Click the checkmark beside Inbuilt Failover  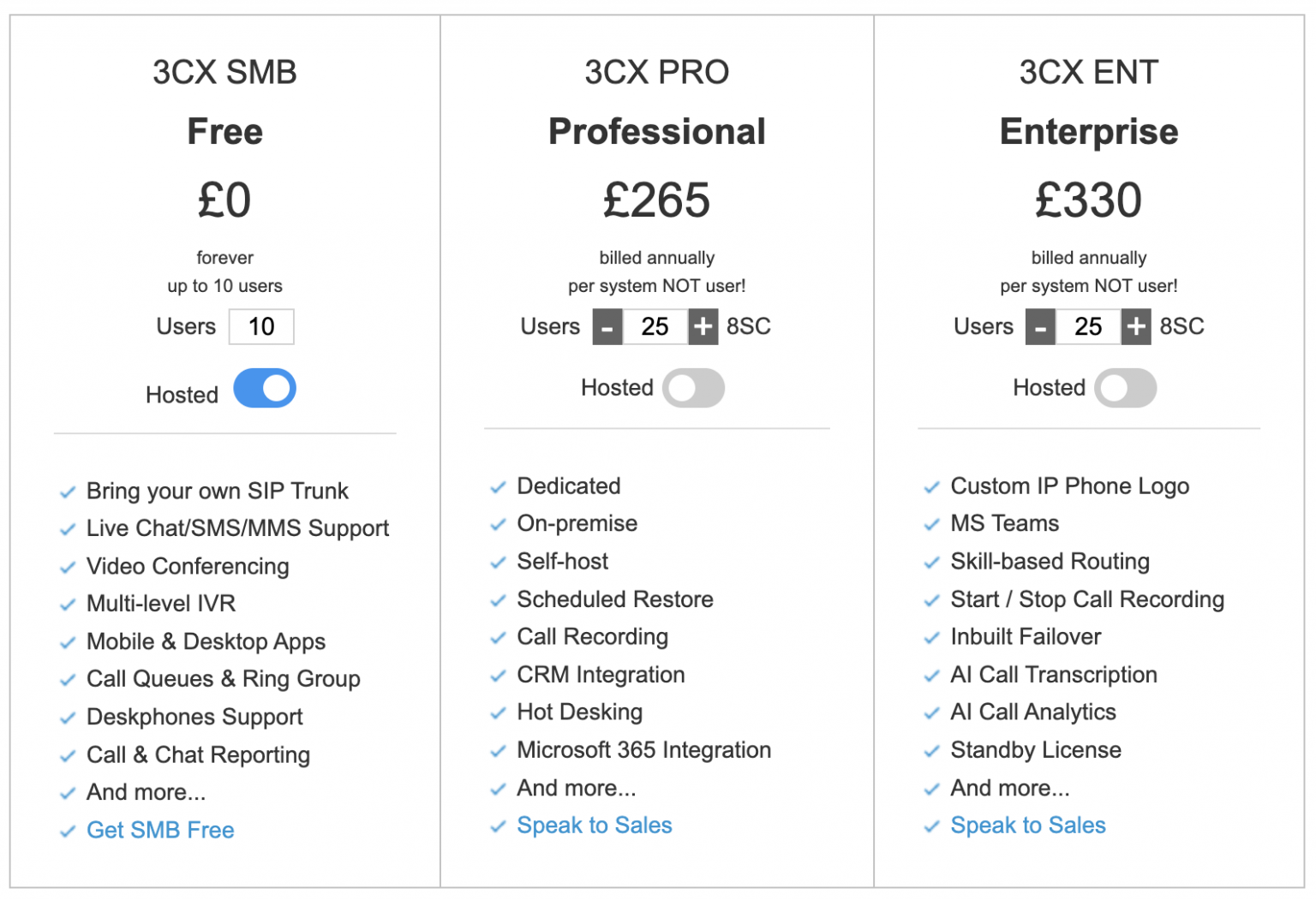932,637
